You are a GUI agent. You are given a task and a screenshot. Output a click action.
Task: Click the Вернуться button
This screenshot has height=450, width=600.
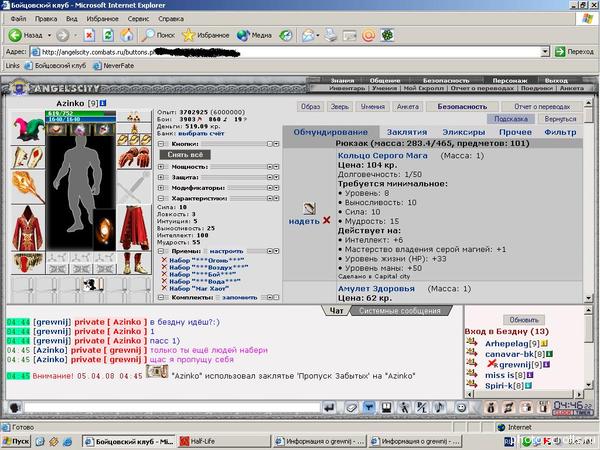tap(560, 119)
